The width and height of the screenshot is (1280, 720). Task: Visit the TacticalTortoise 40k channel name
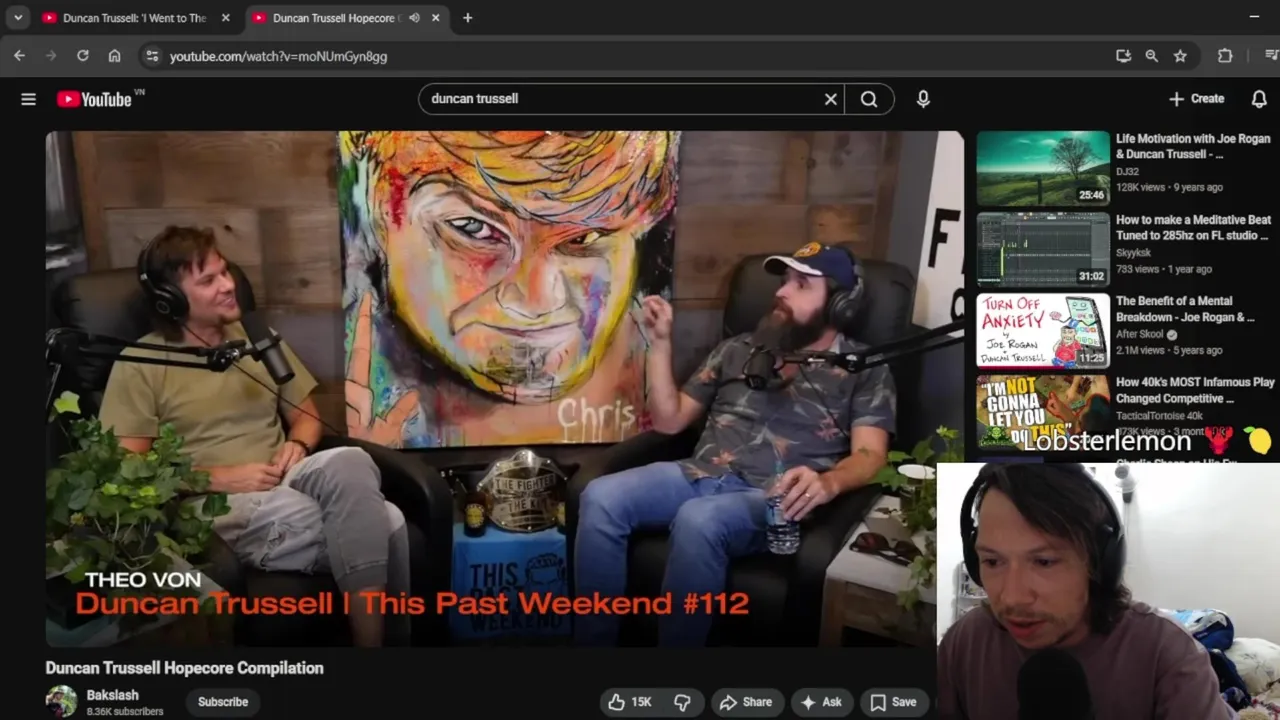coord(1160,415)
